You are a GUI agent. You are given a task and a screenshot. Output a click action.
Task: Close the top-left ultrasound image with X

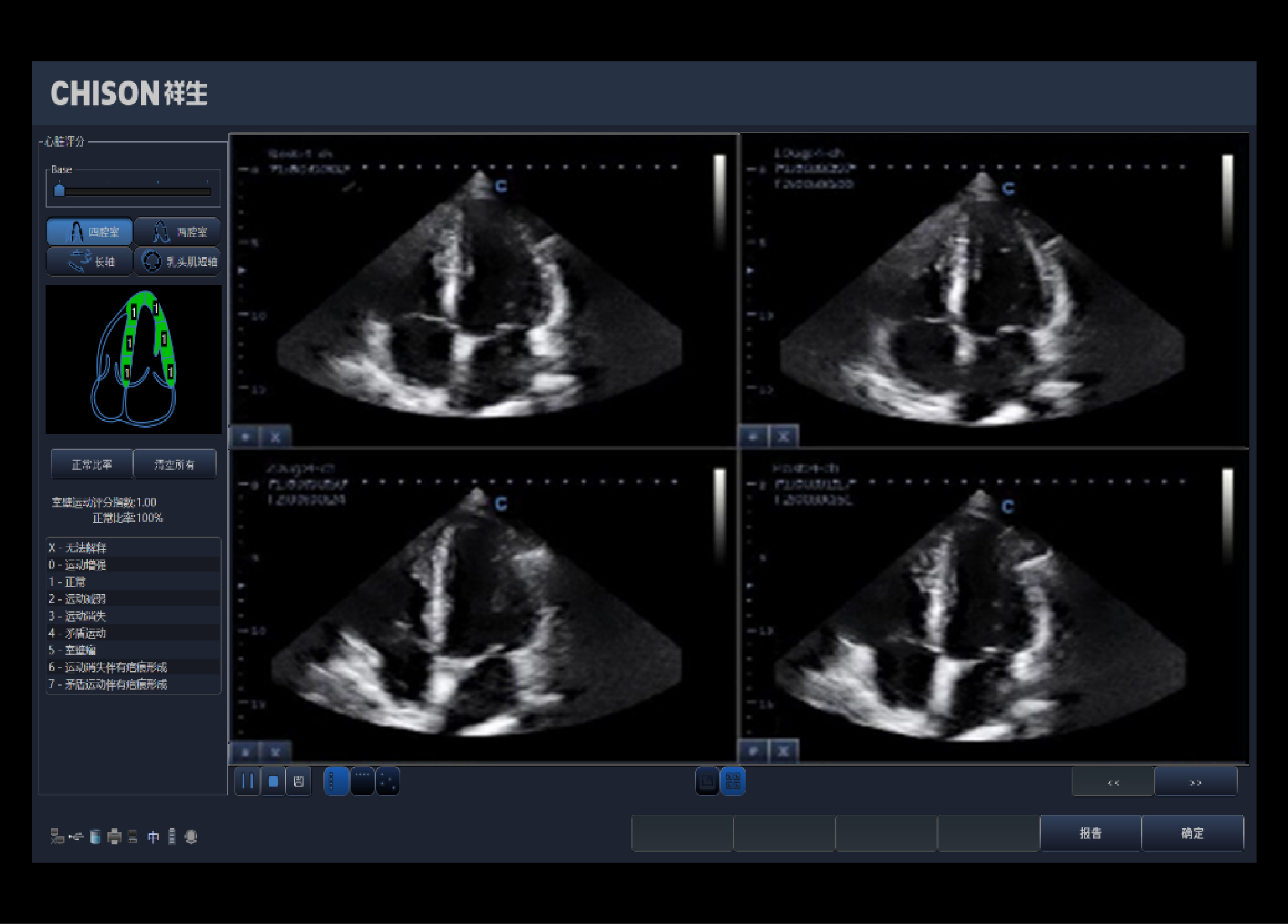tap(276, 437)
